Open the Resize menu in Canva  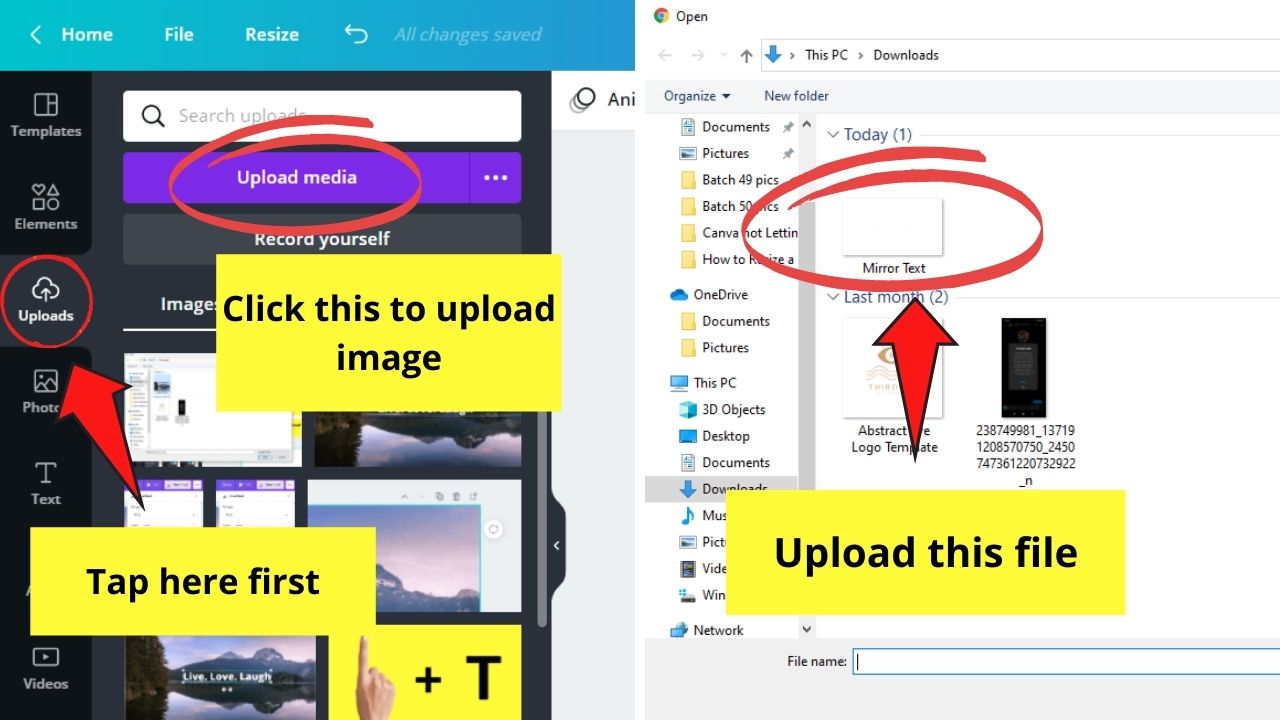[x=272, y=34]
